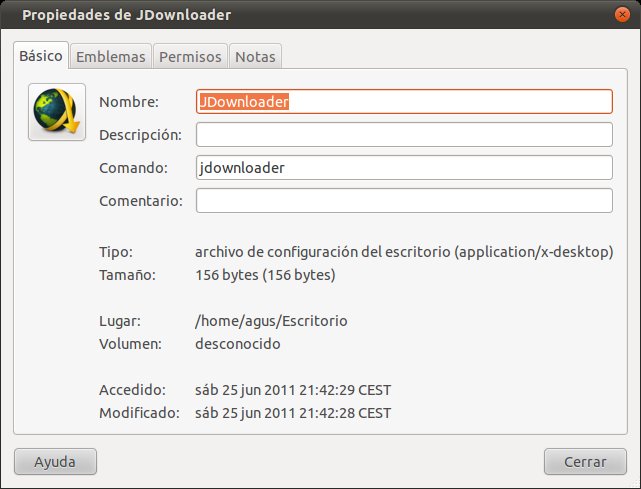Click into the Comentario text box
641x489 pixels.
[x=404, y=201]
